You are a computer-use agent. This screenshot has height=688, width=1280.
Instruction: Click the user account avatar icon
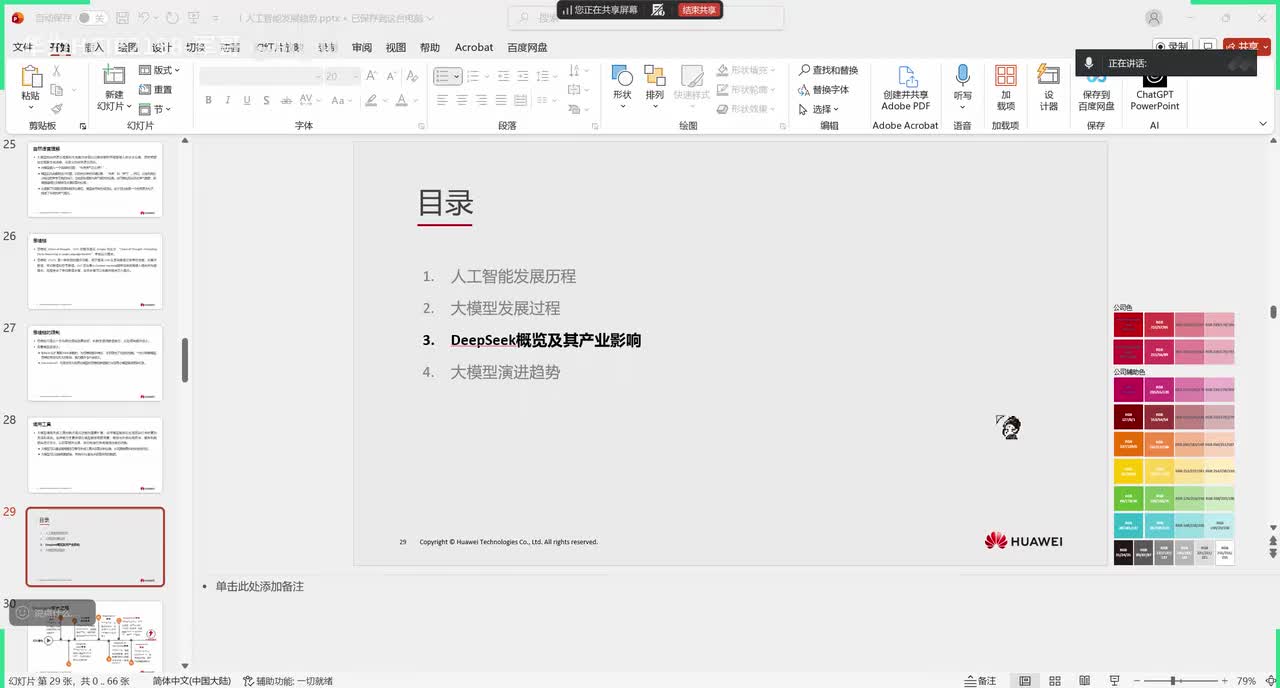(1154, 18)
